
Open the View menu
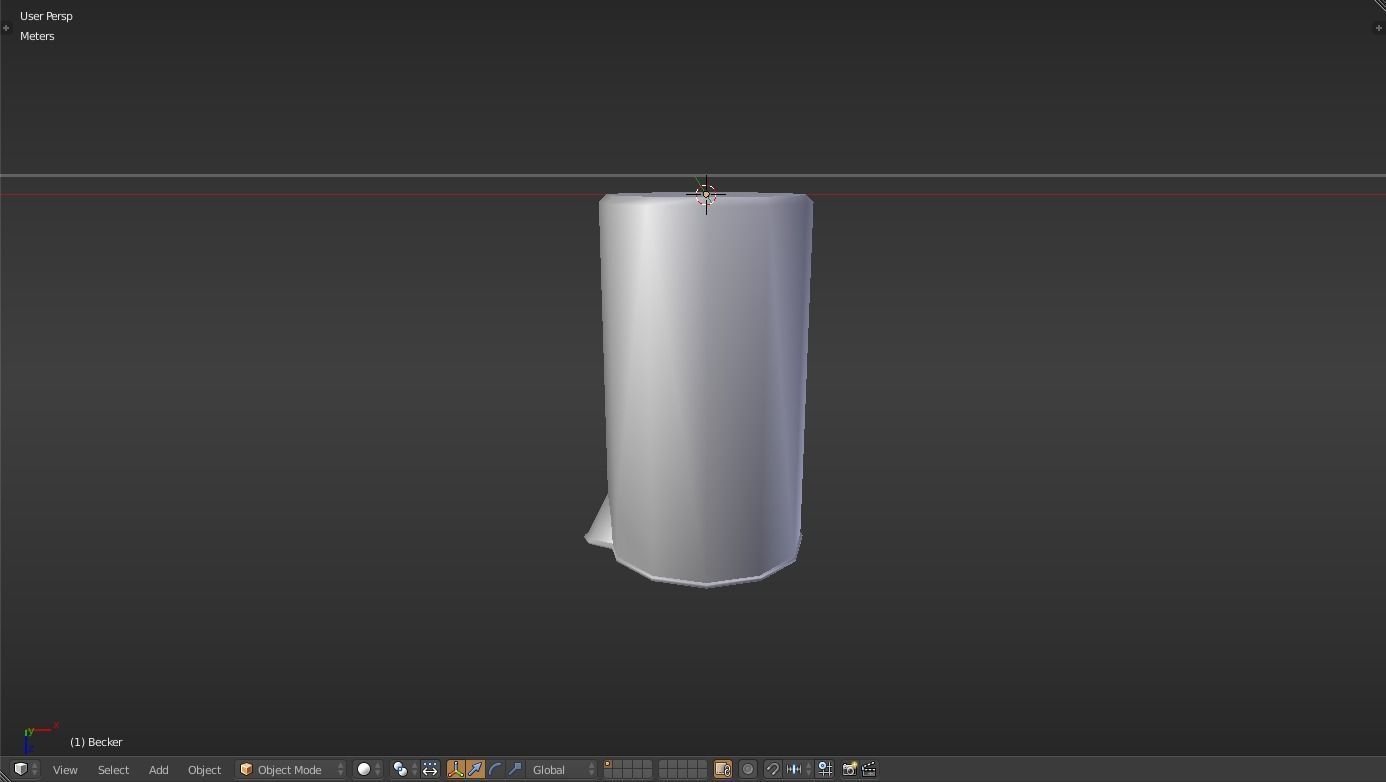pyautogui.click(x=65, y=769)
